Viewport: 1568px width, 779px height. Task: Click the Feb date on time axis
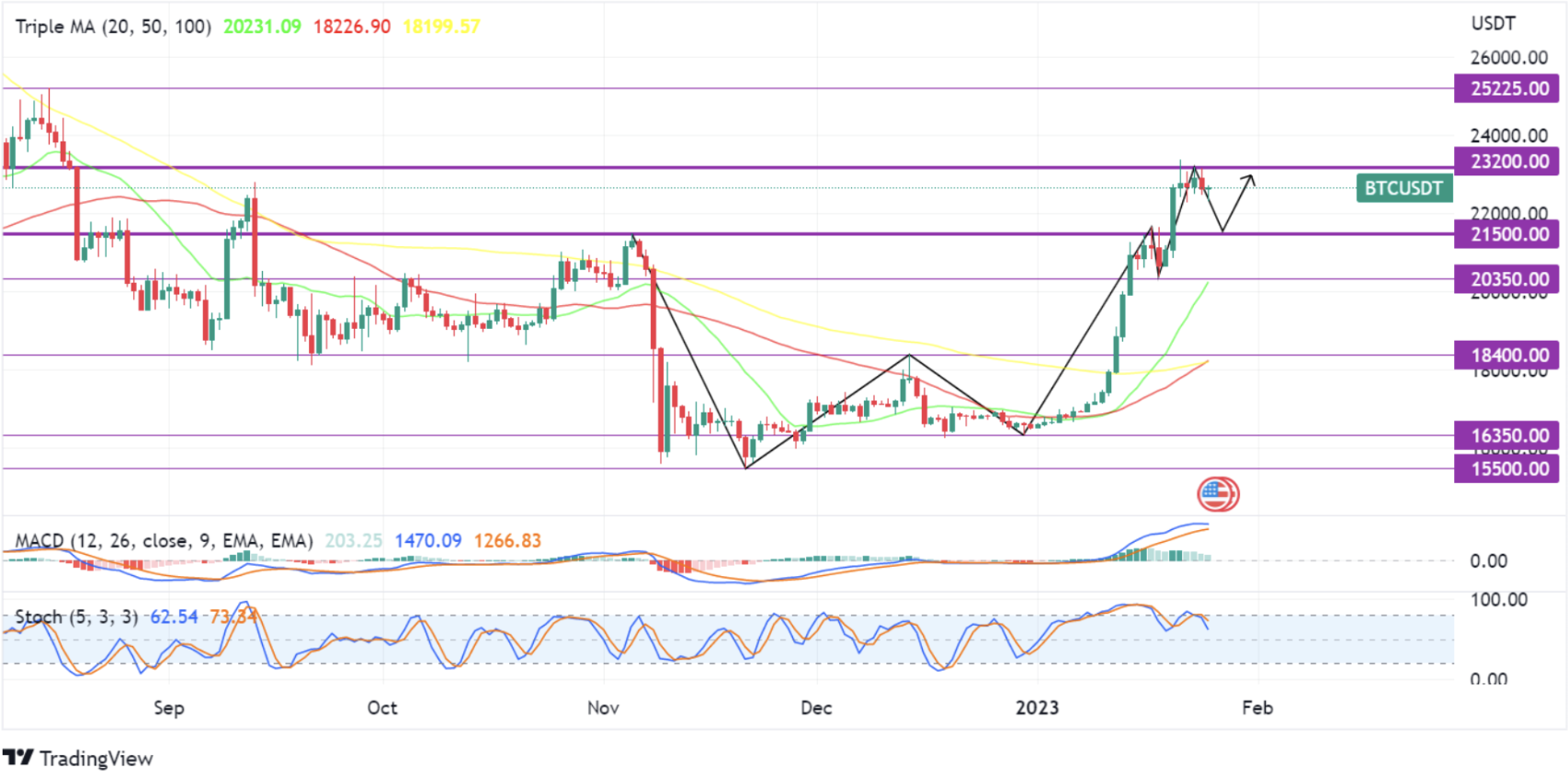1257,708
